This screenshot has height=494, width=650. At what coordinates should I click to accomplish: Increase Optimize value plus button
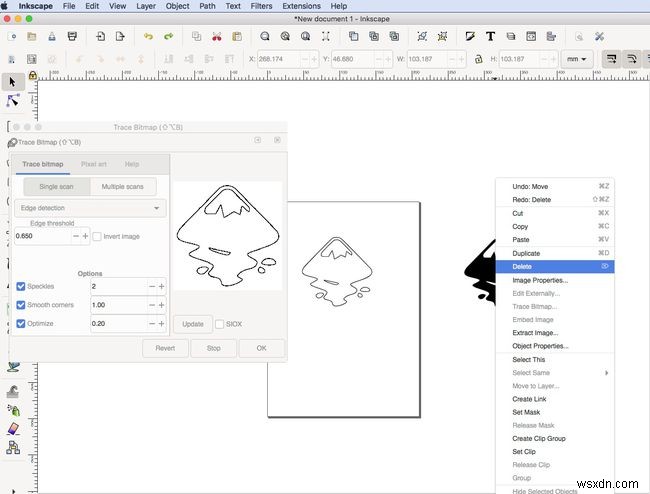(x=161, y=324)
